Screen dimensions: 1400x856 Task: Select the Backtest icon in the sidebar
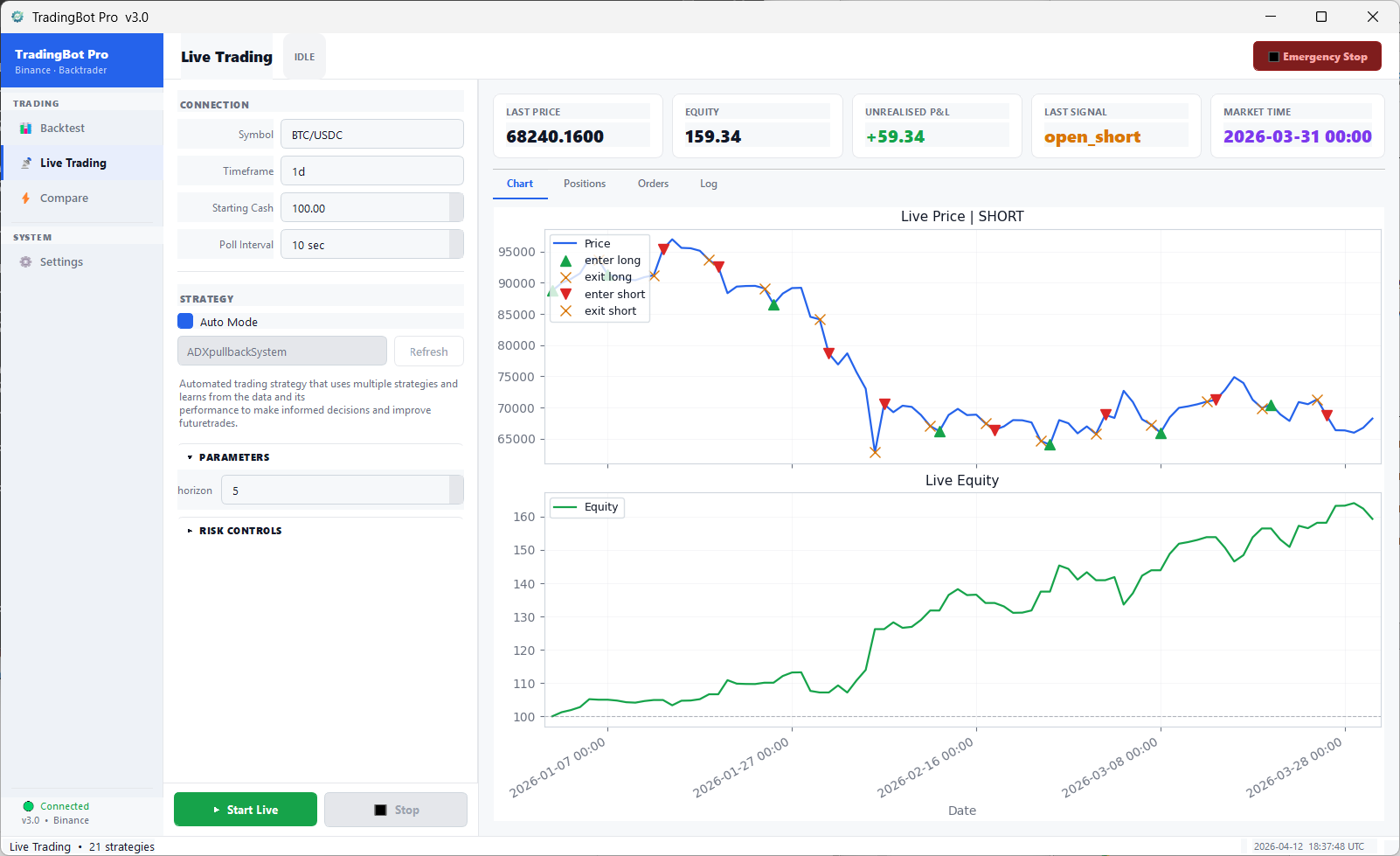click(24, 128)
